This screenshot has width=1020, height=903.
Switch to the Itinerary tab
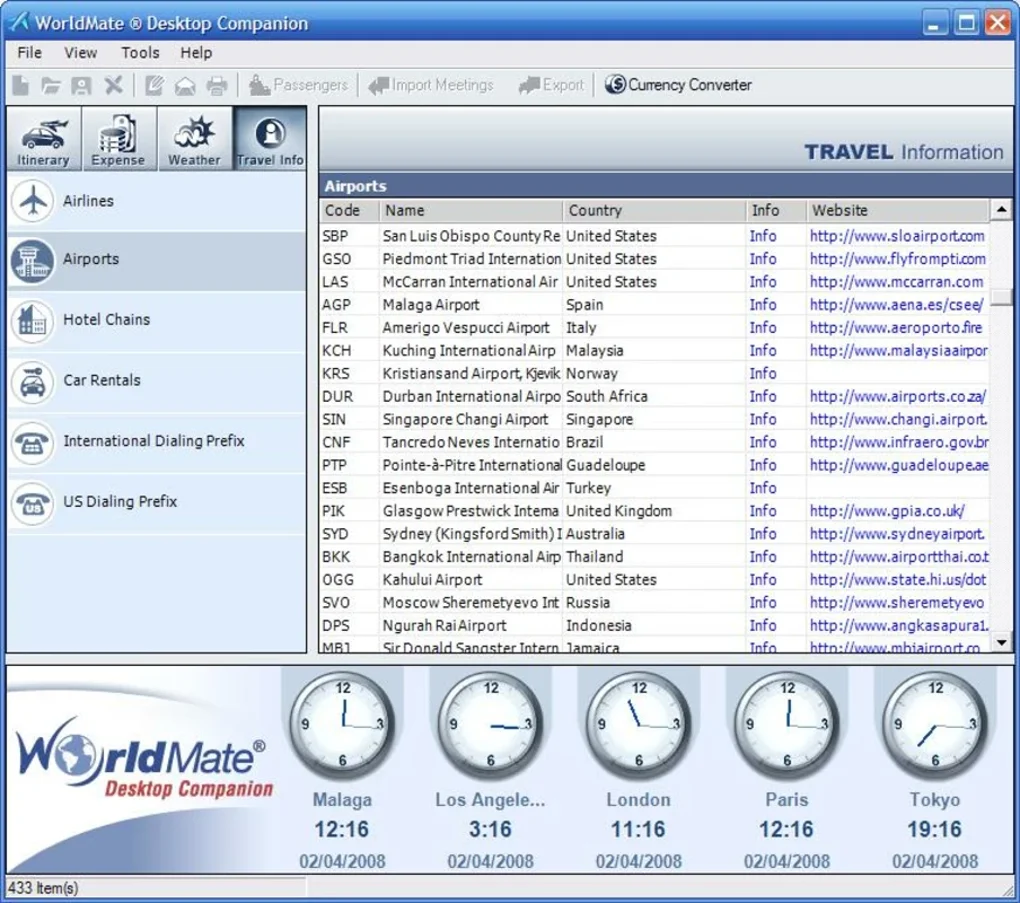click(44, 139)
